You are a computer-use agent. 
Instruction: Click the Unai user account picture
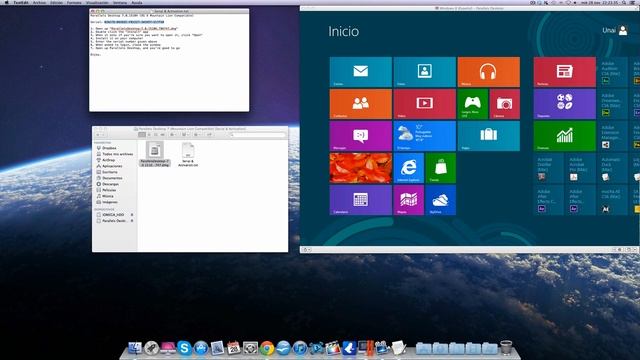623,30
